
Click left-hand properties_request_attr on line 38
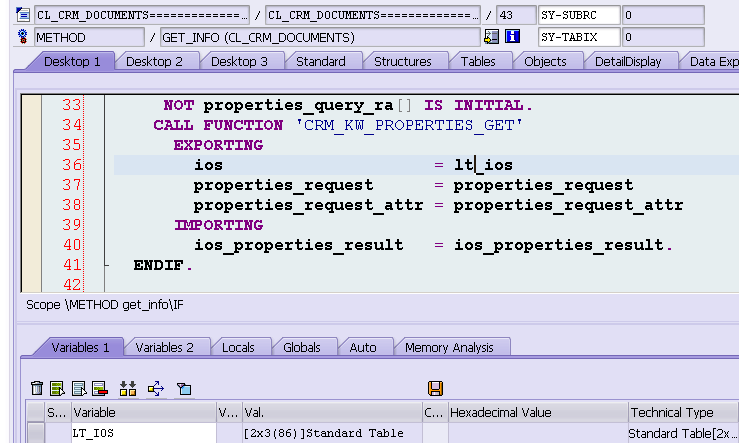(x=308, y=205)
